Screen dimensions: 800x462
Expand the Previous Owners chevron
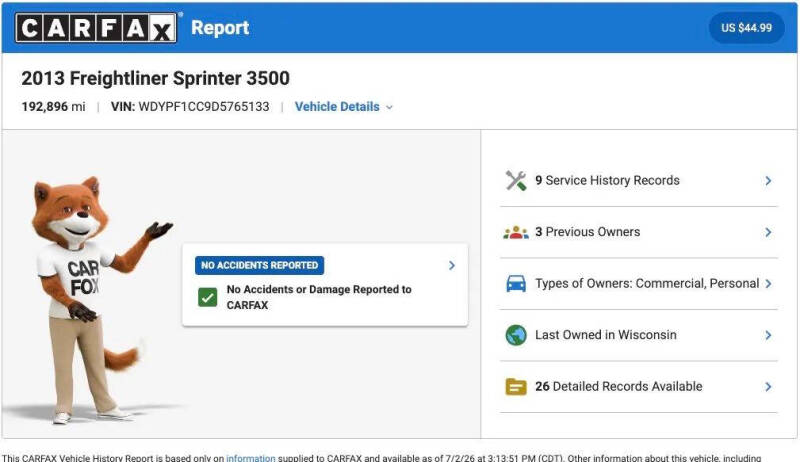click(x=768, y=232)
